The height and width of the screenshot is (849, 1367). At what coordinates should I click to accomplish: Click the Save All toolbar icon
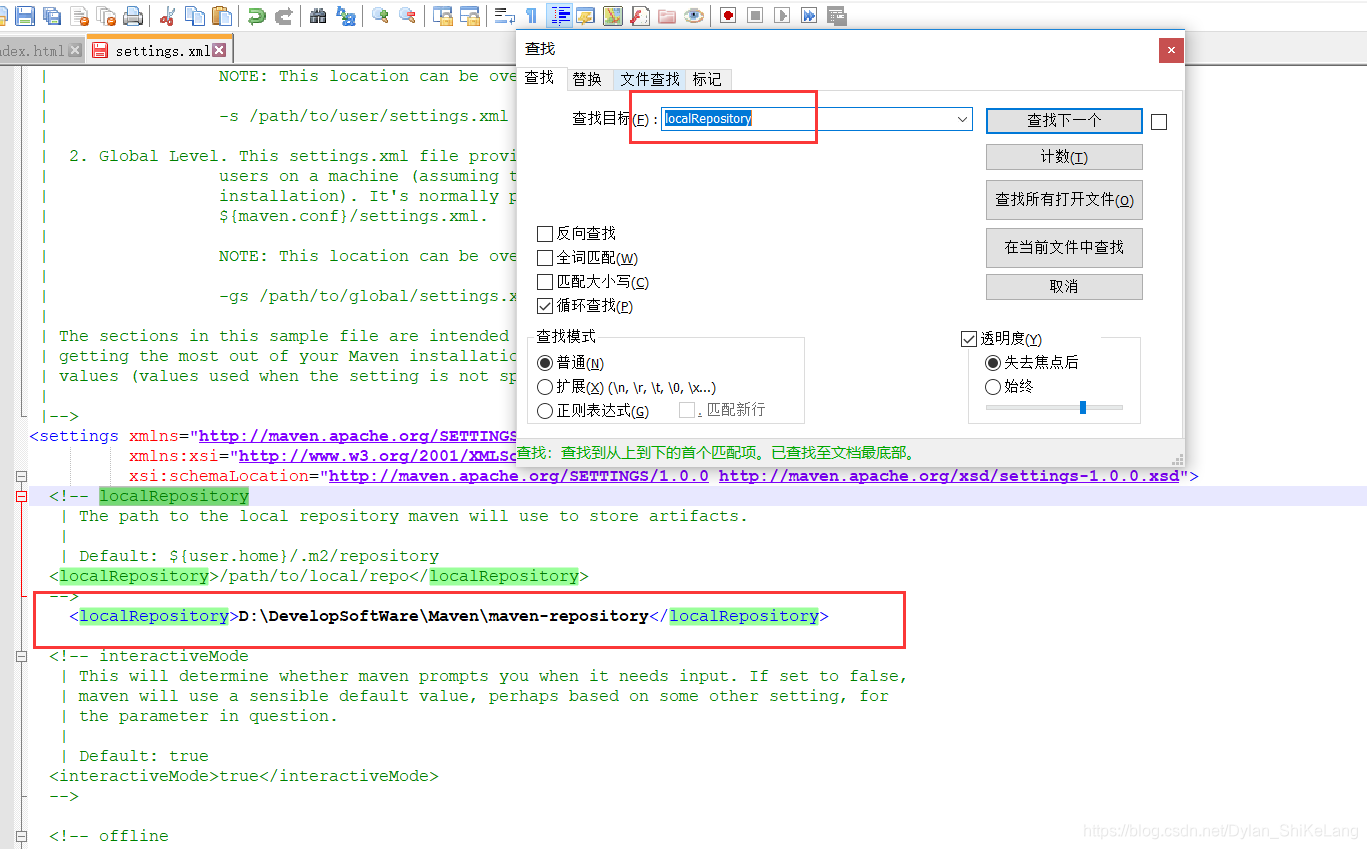(x=51, y=16)
